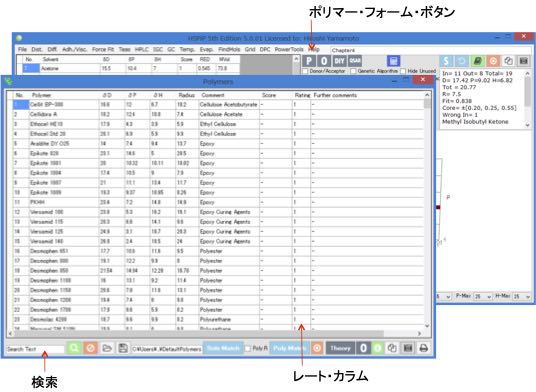
Task: Save polymers with the floppy disk icon
Action: 123,348
